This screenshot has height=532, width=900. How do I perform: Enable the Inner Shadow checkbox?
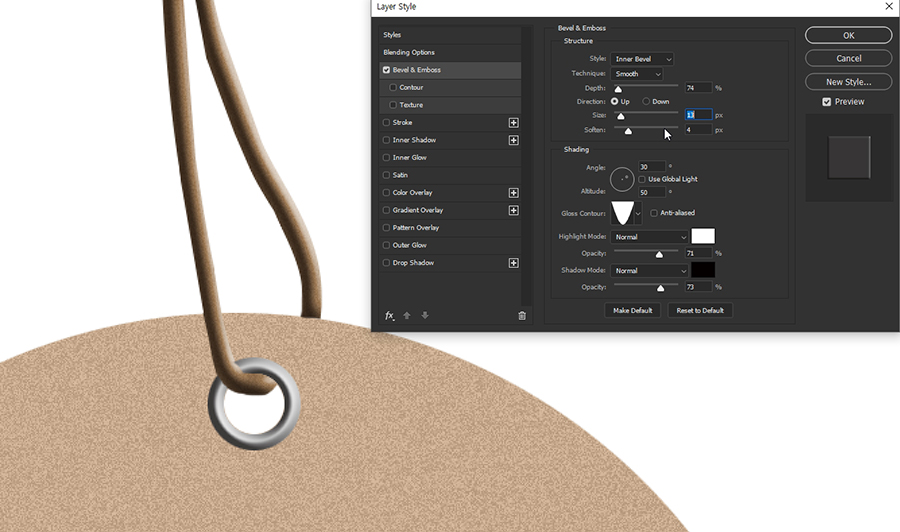tap(386, 140)
